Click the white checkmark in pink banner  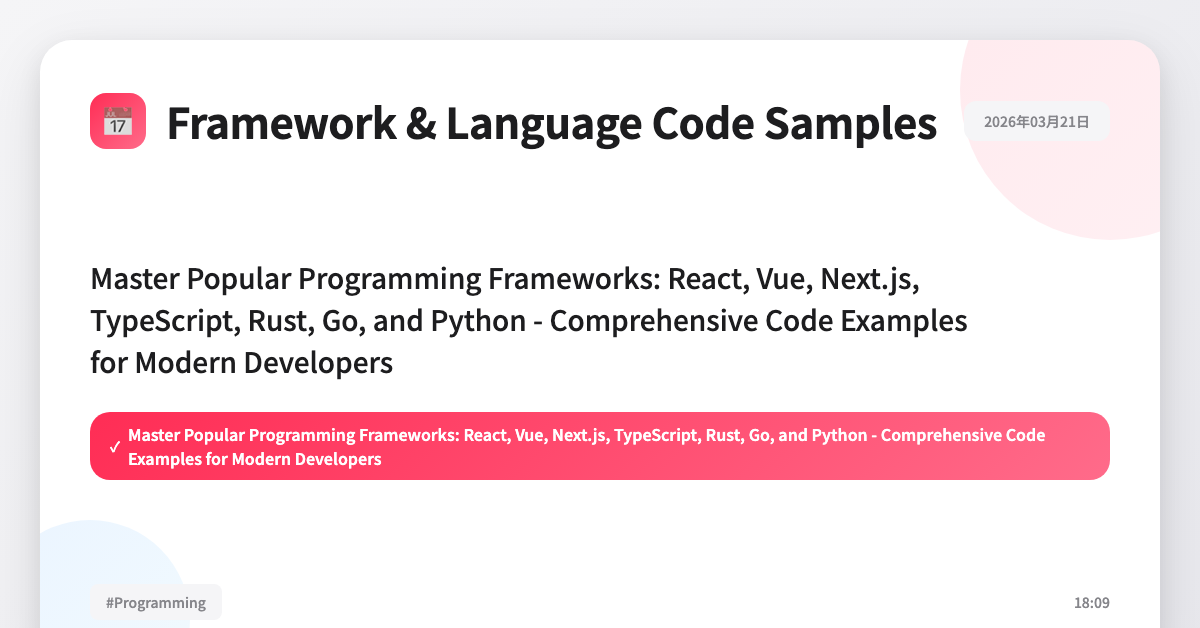(x=115, y=447)
